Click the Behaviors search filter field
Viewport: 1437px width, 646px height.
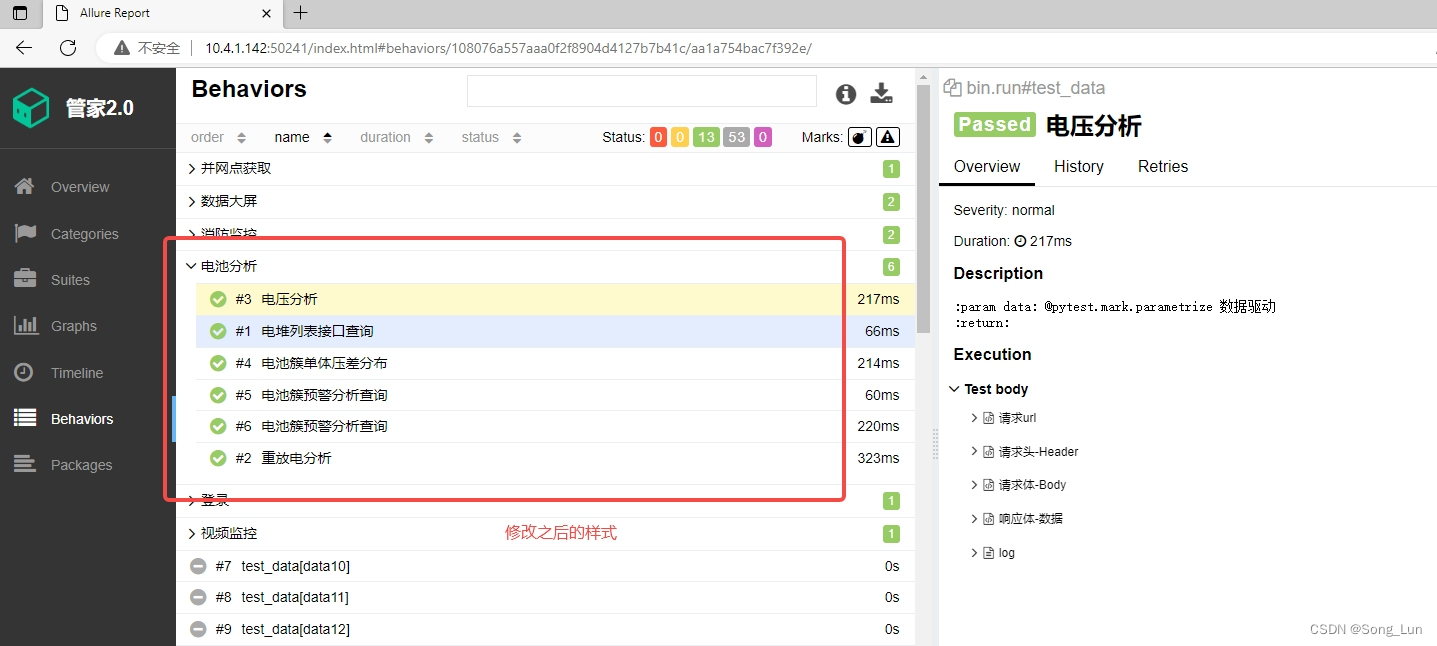point(641,91)
